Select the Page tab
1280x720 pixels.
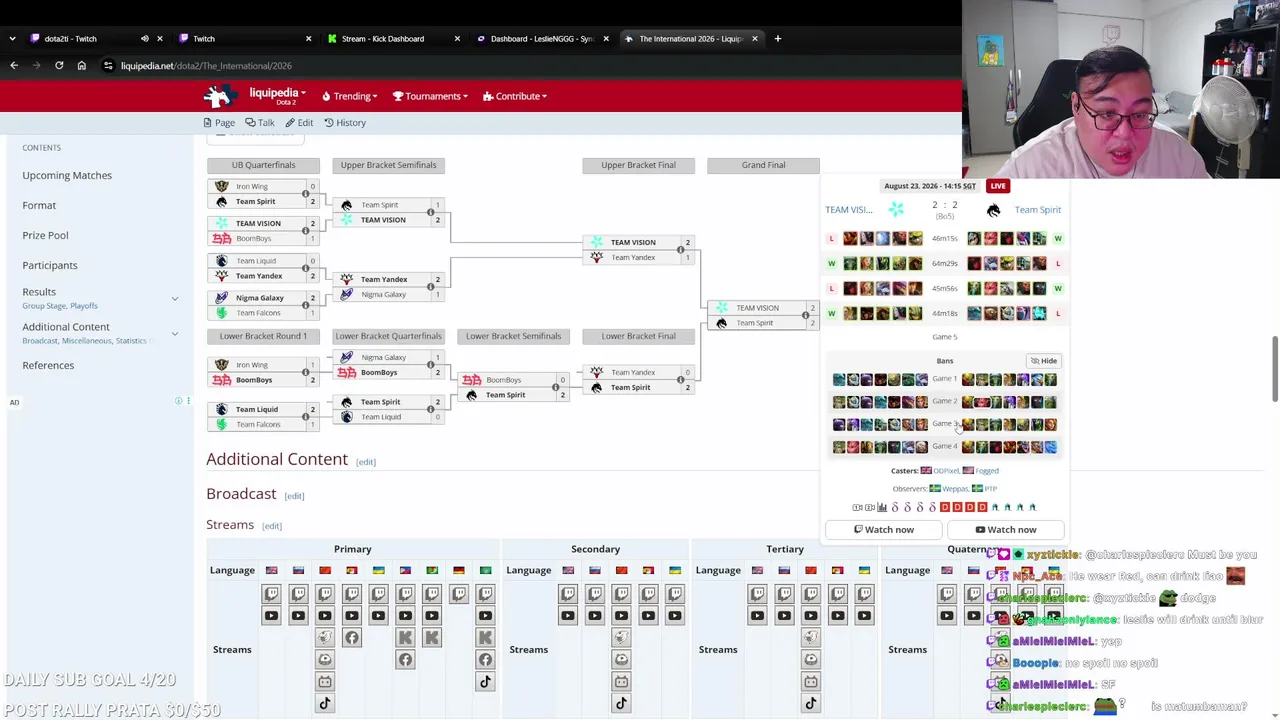click(x=219, y=123)
